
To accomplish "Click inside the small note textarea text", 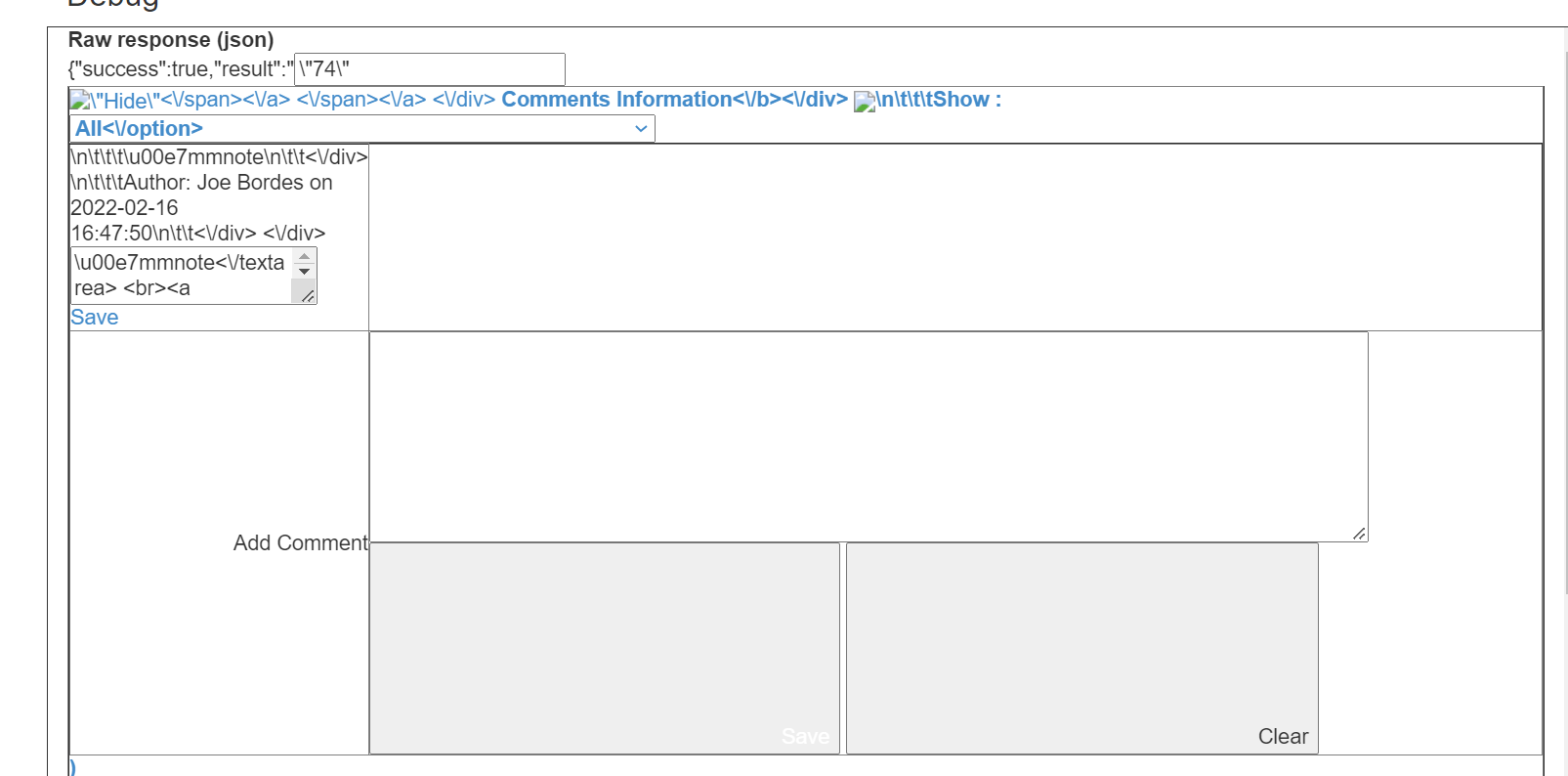I will click(x=181, y=275).
